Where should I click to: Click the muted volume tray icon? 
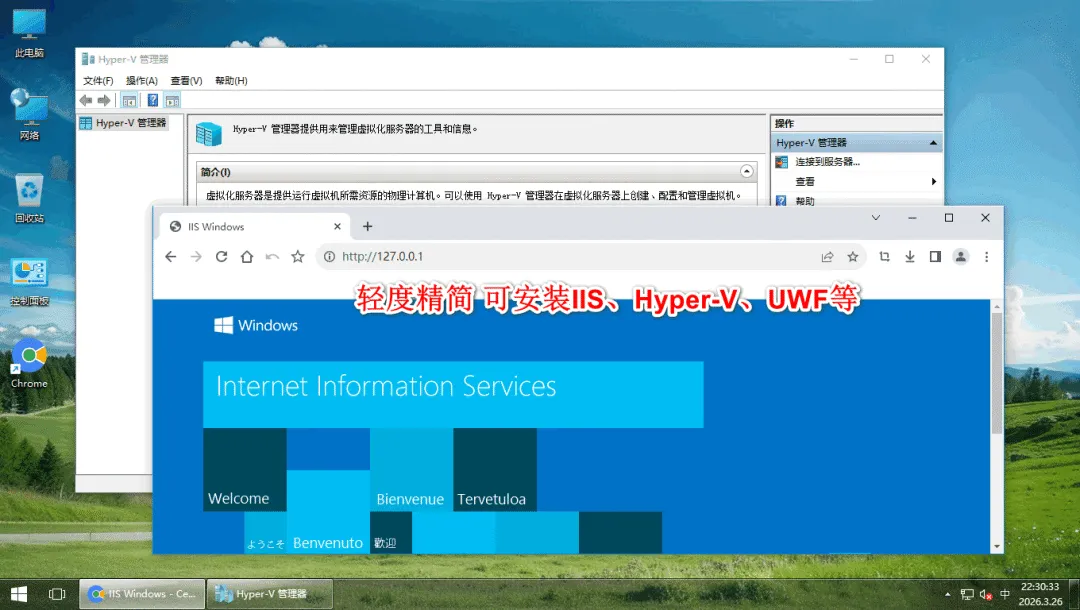pyautogui.click(x=986, y=594)
